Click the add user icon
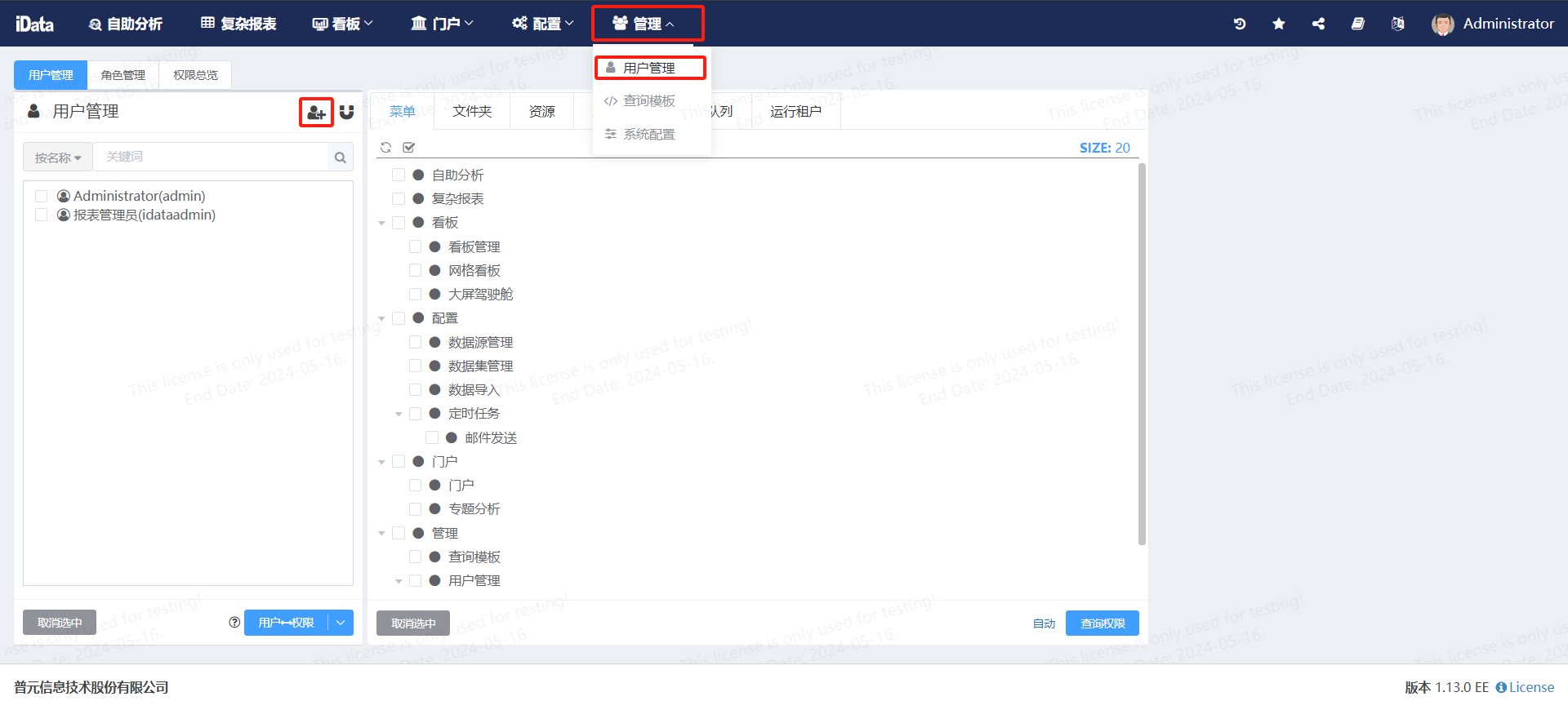Viewport: 1568px width, 710px height. (x=316, y=113)
